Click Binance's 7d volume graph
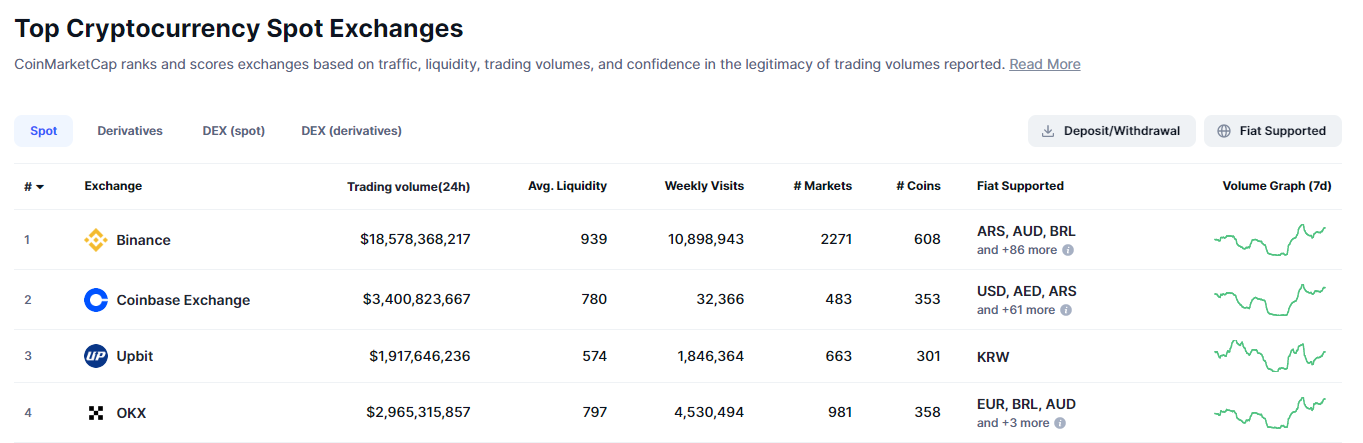The height and width of the screenshot is (443, 1363). point(1270,240)
